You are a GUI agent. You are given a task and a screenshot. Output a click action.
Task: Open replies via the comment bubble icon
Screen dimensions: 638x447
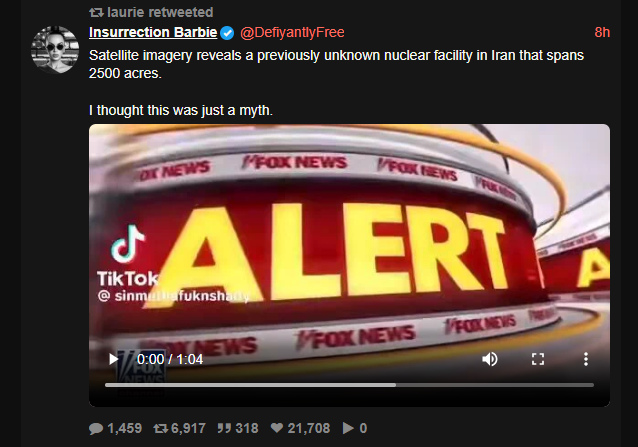point(96,428)
